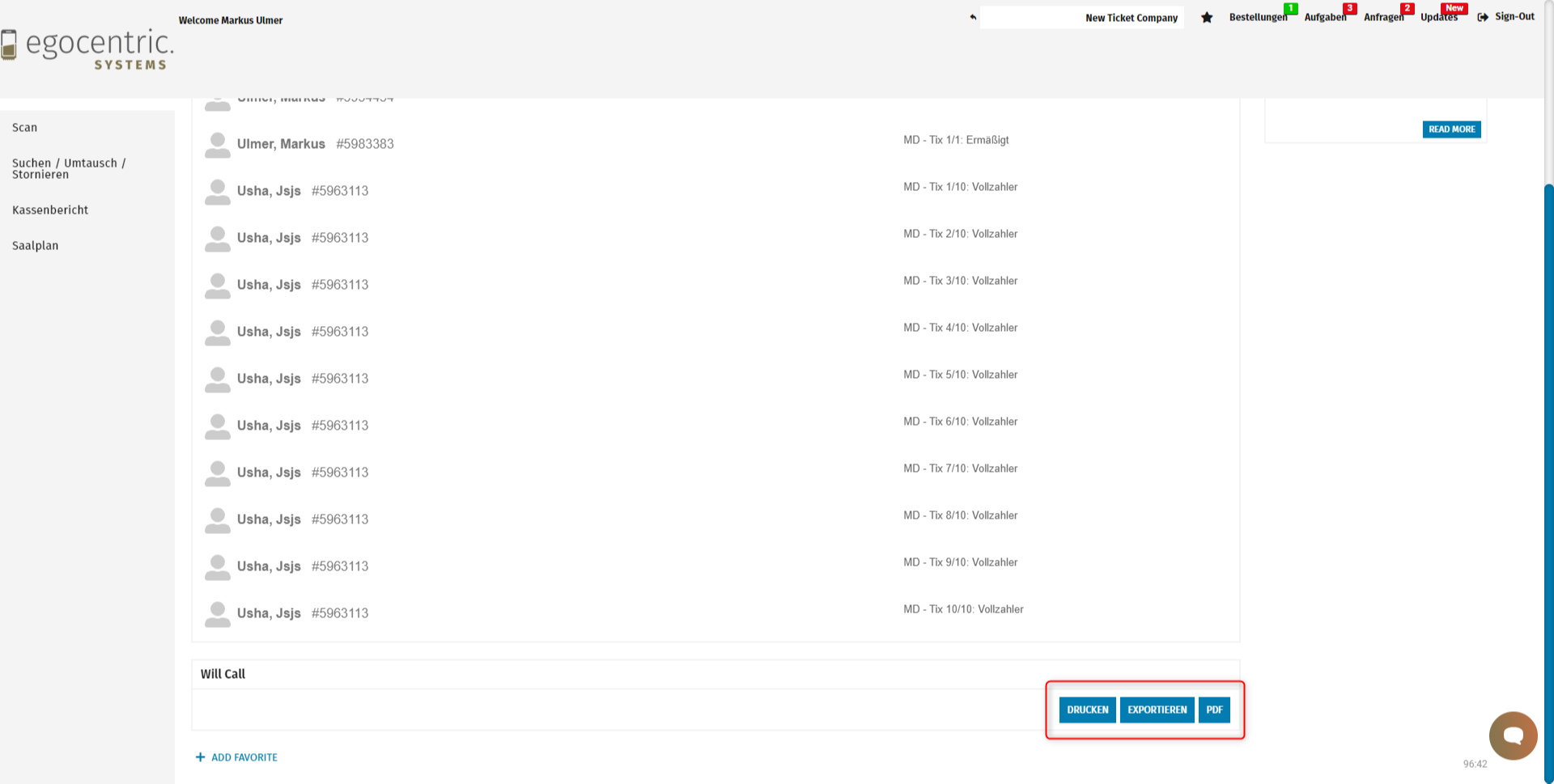Click avatar icon for Ulmer, Markus #5983383
Screen dimensions: 1554x784
point(217,145)
